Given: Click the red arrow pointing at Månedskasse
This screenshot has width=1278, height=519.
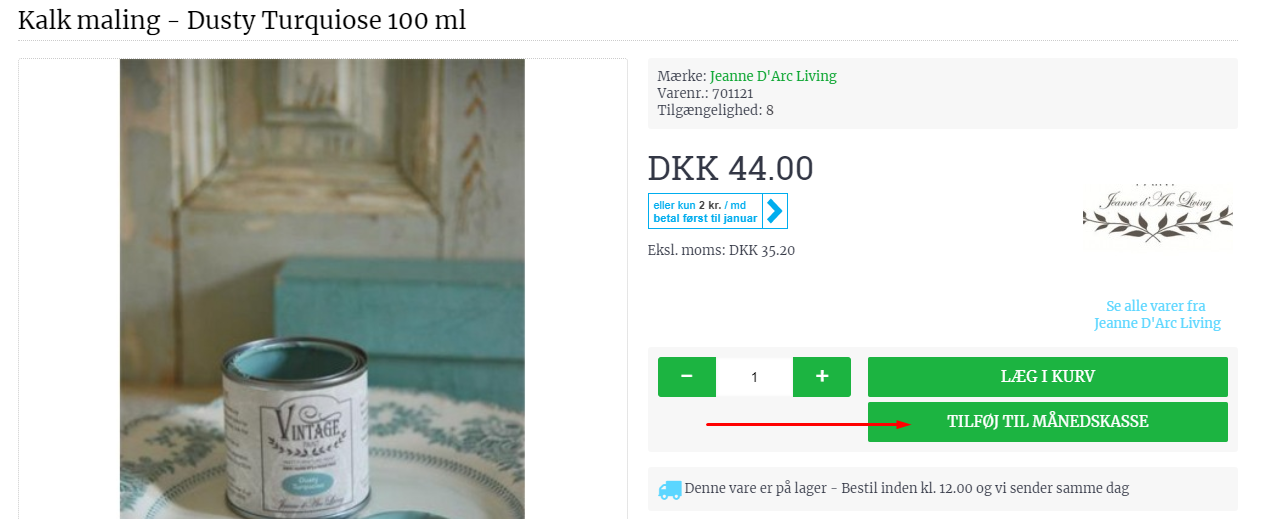Looking at the screenshot, I should click(809, 424).
